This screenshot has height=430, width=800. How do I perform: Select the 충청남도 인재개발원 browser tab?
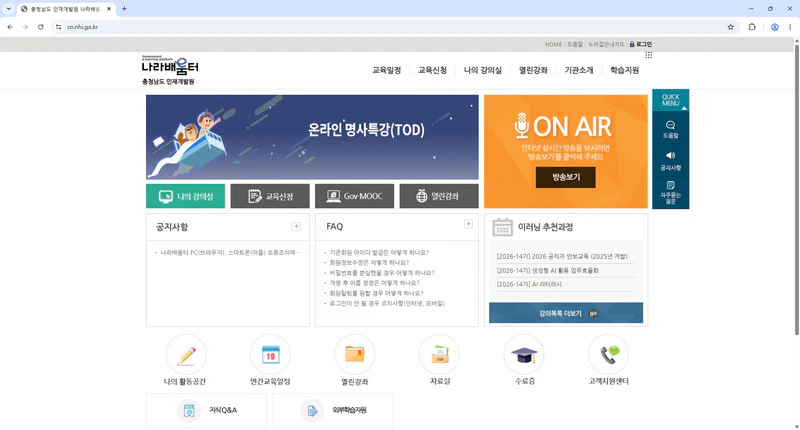65,9
